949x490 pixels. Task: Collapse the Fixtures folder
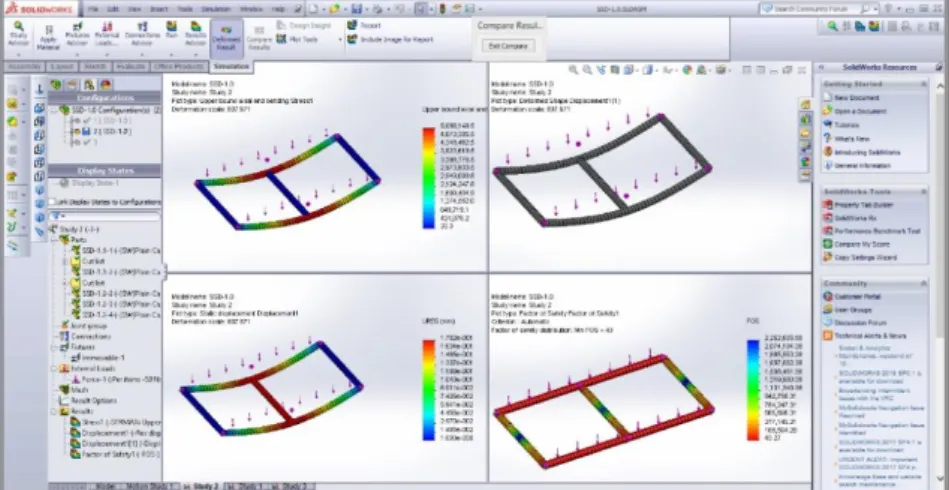coord(54,348)
